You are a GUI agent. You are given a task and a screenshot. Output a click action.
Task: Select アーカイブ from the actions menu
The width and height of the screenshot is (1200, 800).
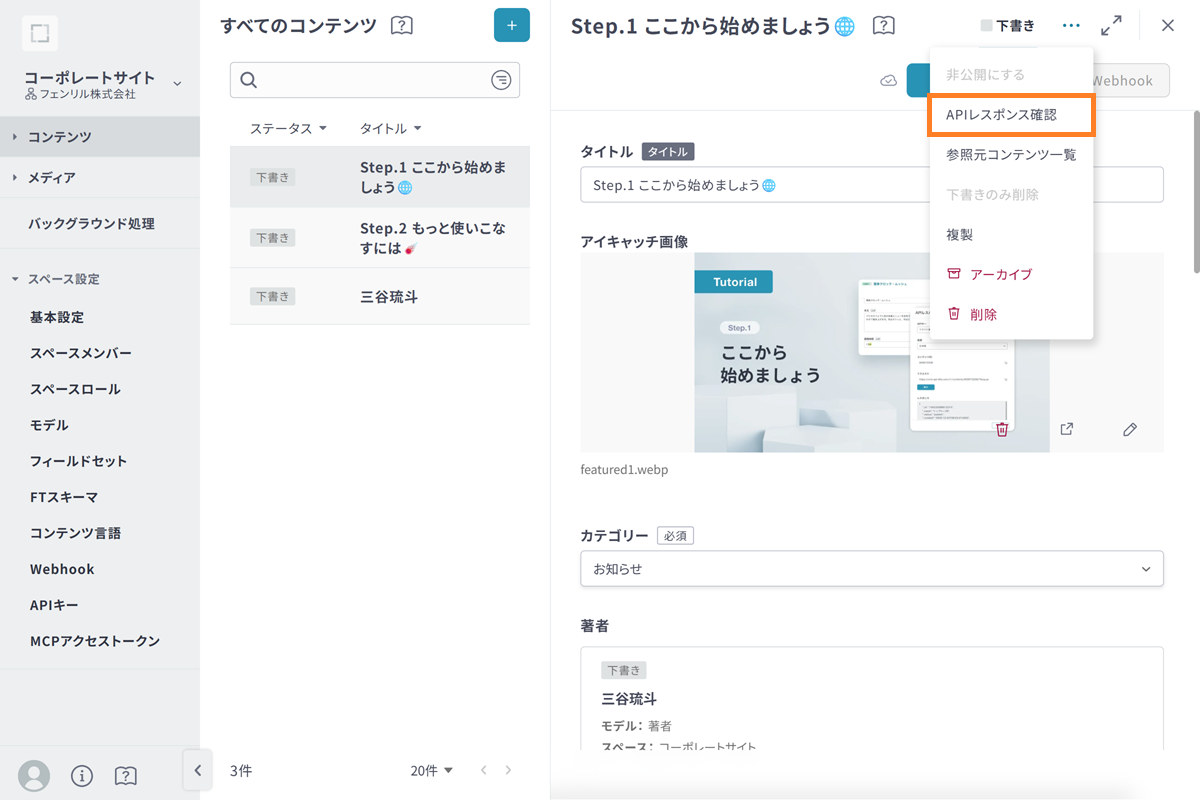click(1000, 274)
